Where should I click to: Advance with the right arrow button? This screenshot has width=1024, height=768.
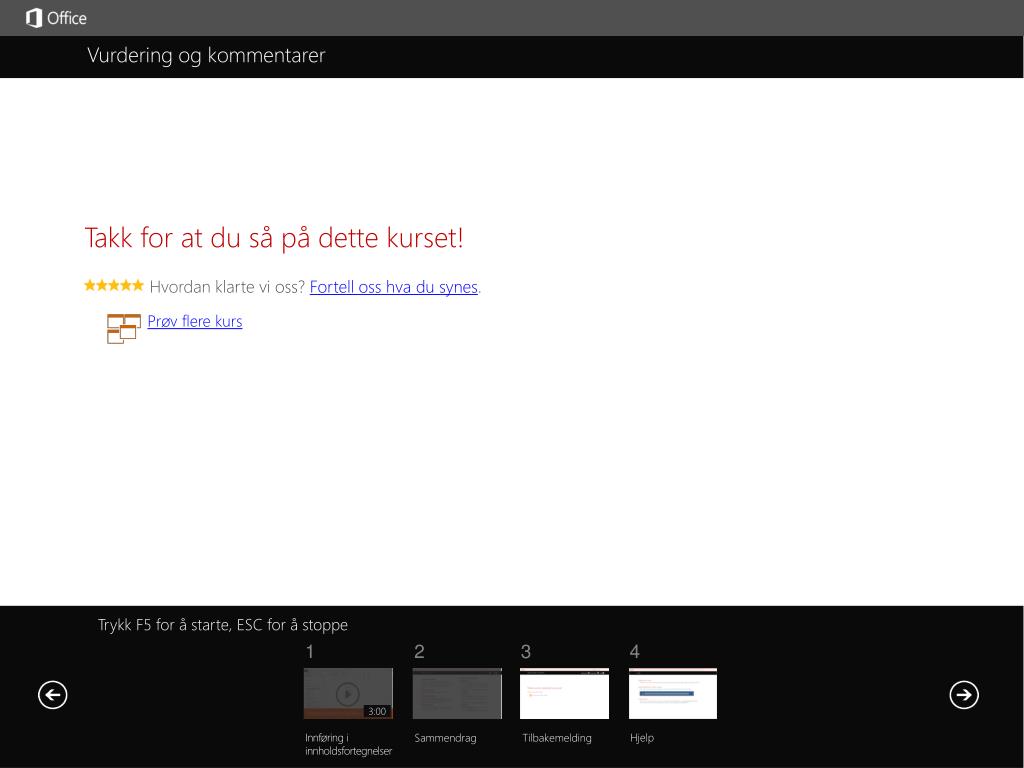[964, 694]
